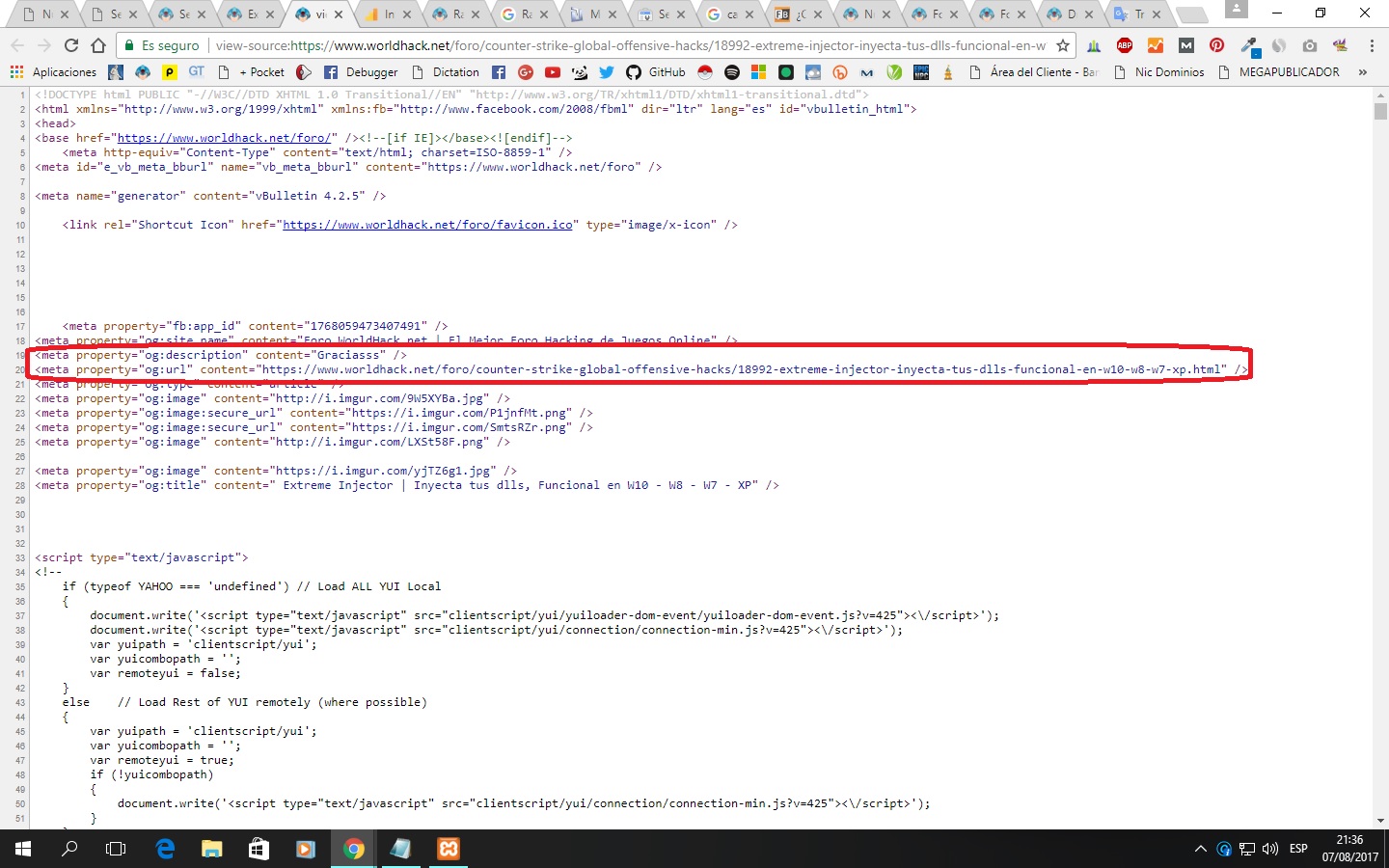The width and height of the screenshot is (1389, 868).
Task: Open the yellow P bookmark
Action: pos(170,72)
